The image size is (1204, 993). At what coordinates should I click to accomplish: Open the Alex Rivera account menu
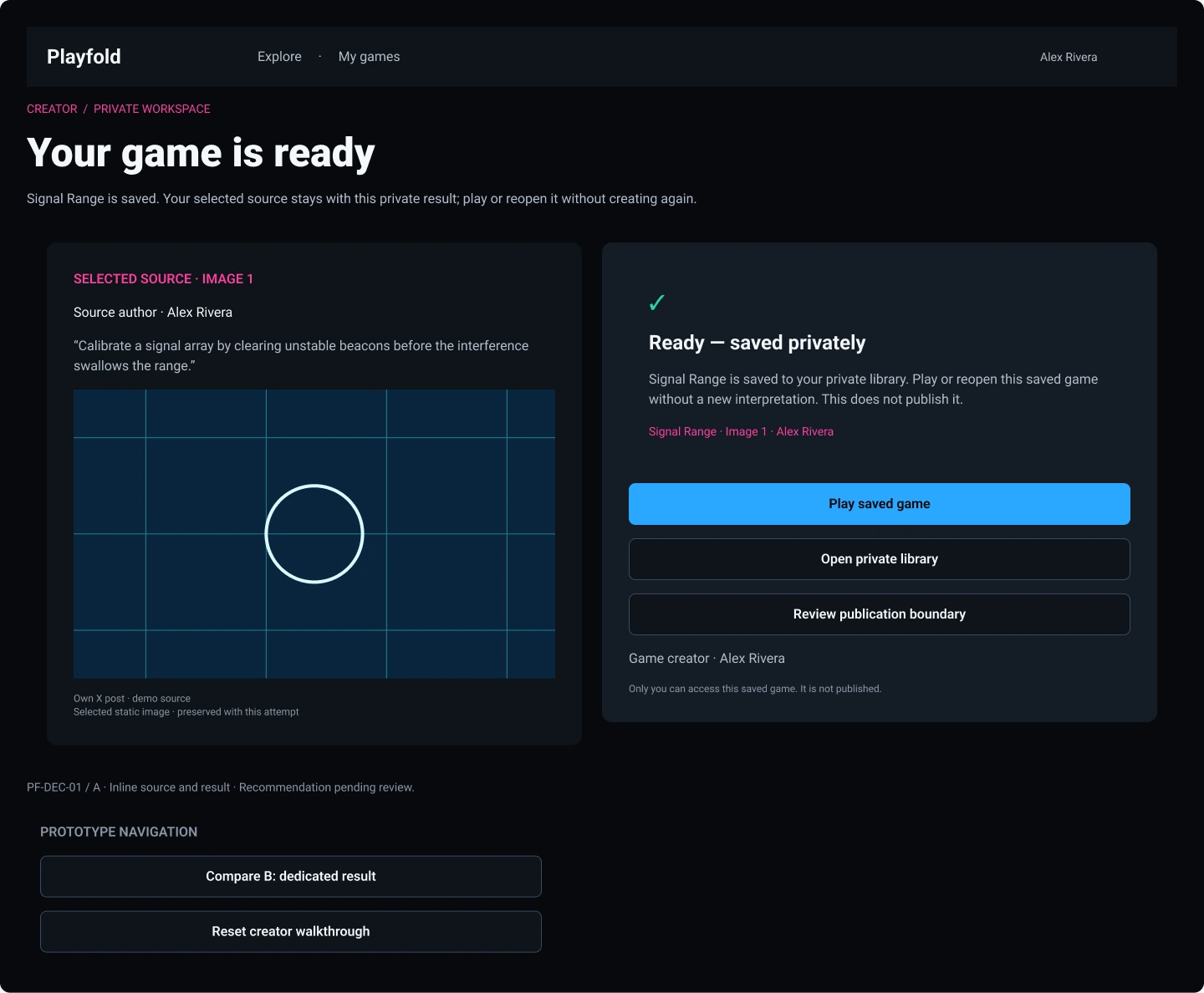pyautogui.click(x=1069, y=57)
